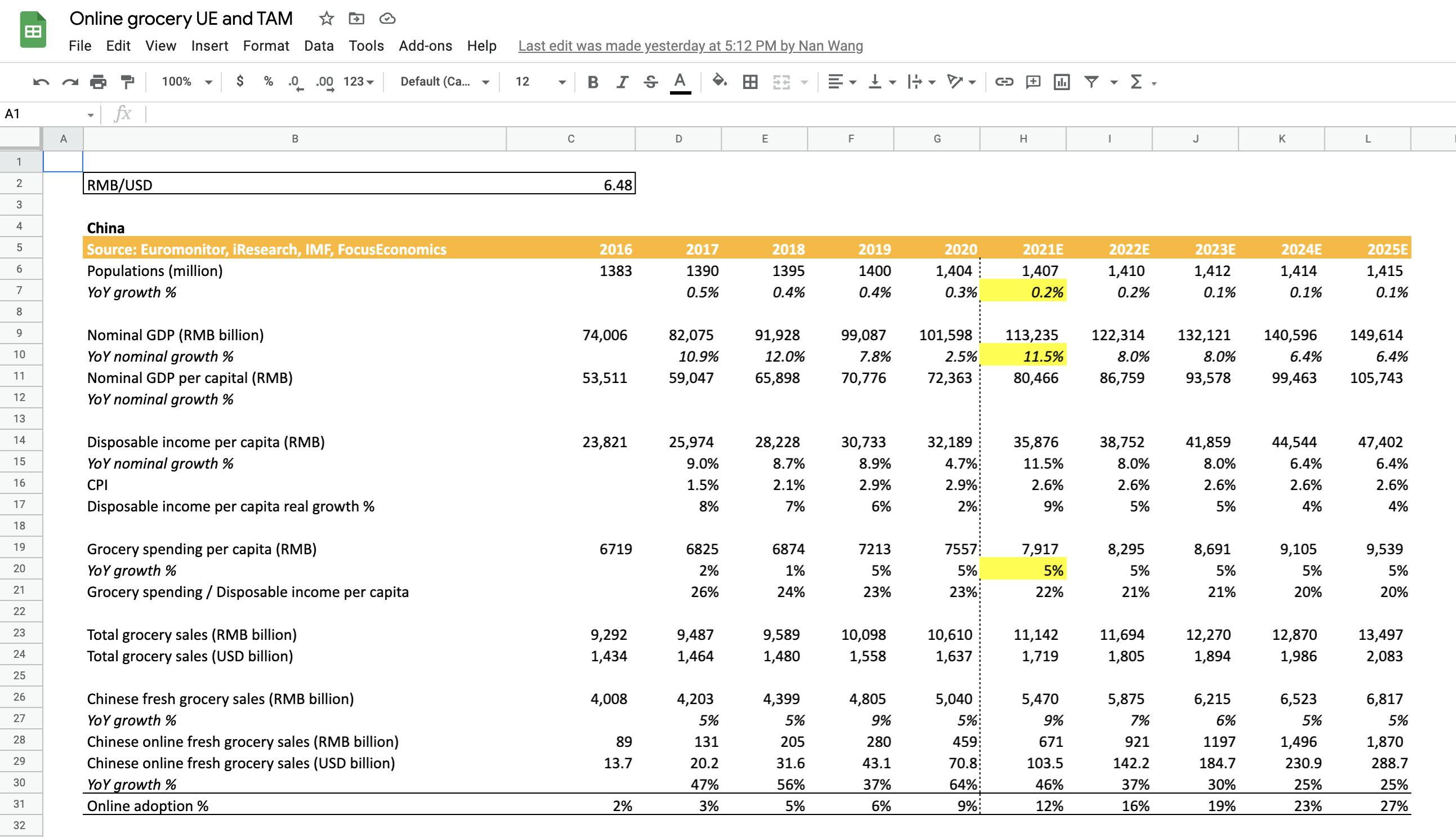
Task: Format as percent
Action: click(x=269, y=82)
